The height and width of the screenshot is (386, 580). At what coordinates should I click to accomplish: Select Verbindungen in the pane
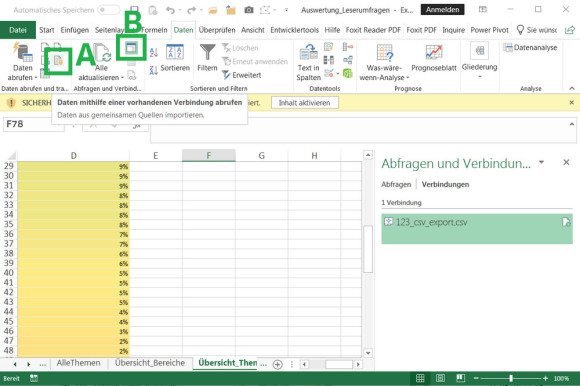(445, 184)
